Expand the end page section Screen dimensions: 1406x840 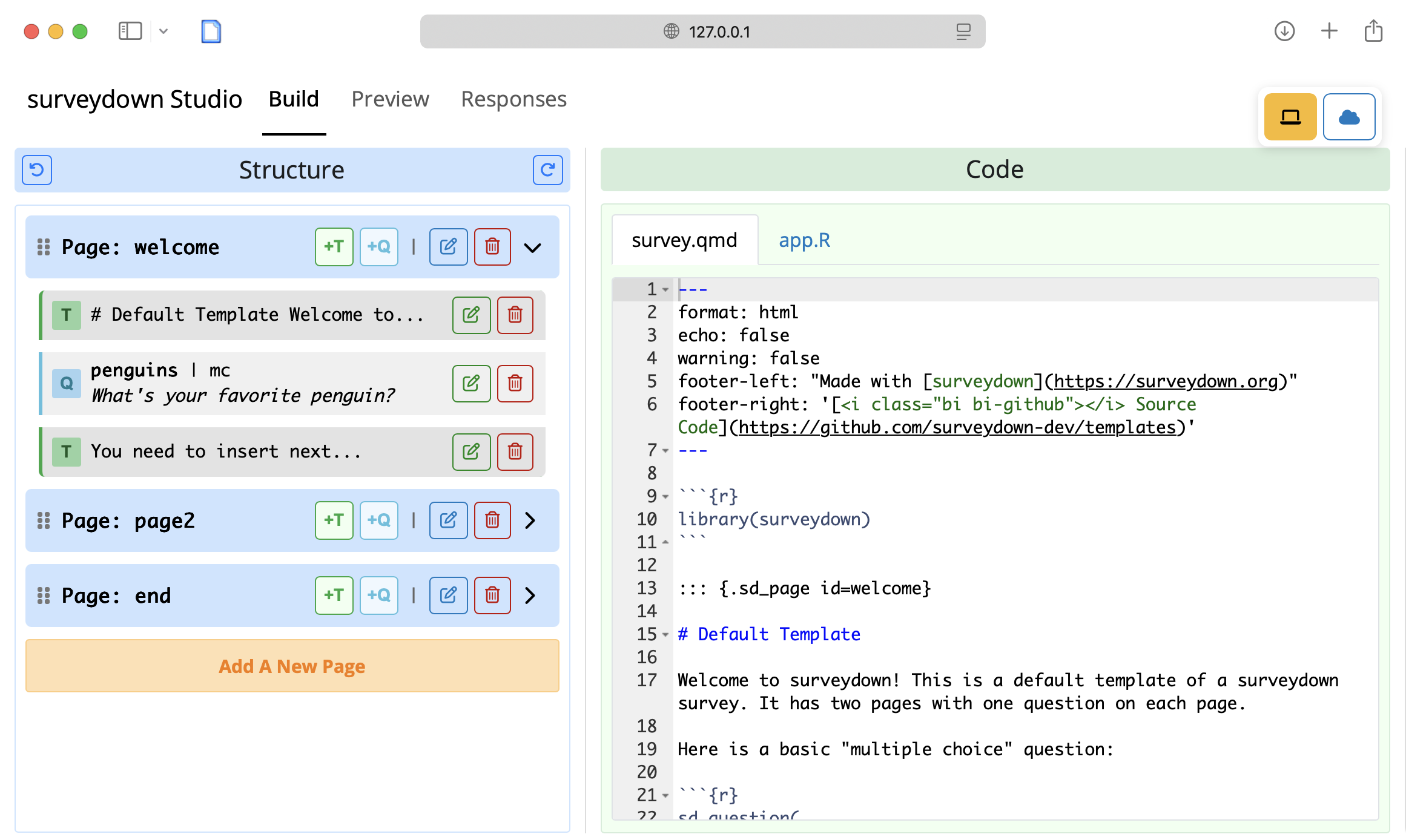530,596
